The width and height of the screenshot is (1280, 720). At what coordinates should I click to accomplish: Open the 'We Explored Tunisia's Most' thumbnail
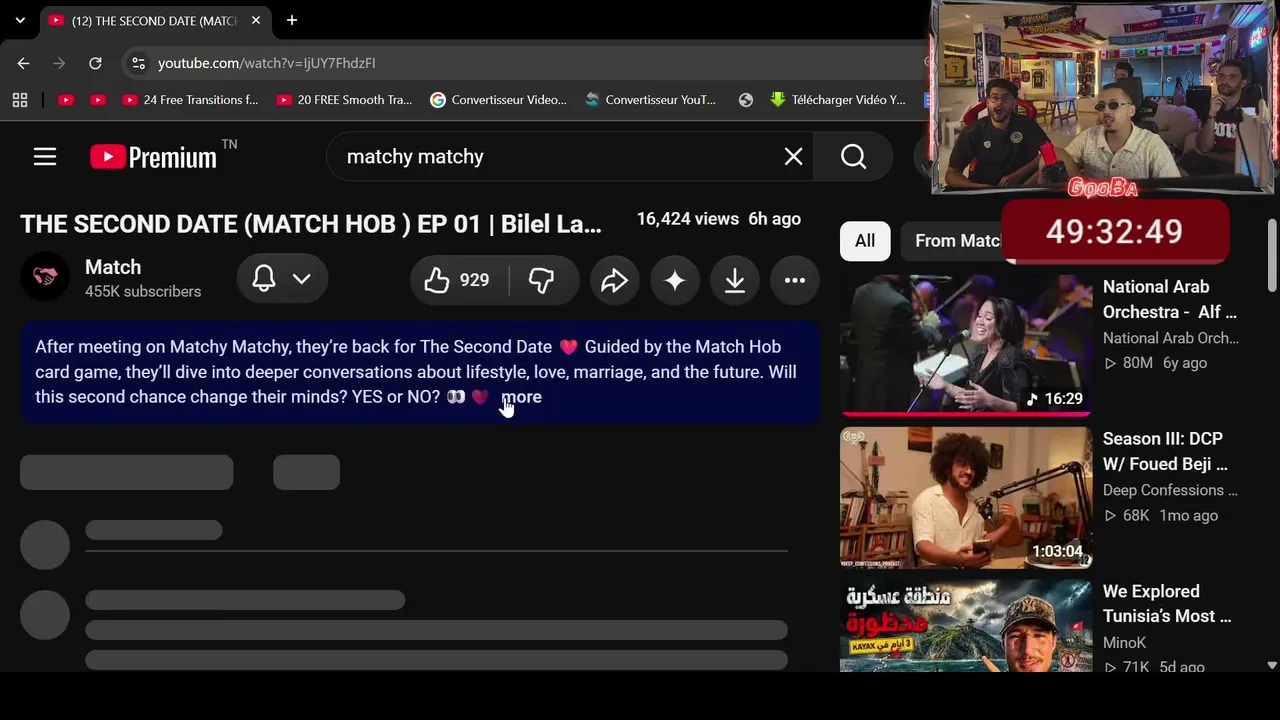tap(966, 626)
